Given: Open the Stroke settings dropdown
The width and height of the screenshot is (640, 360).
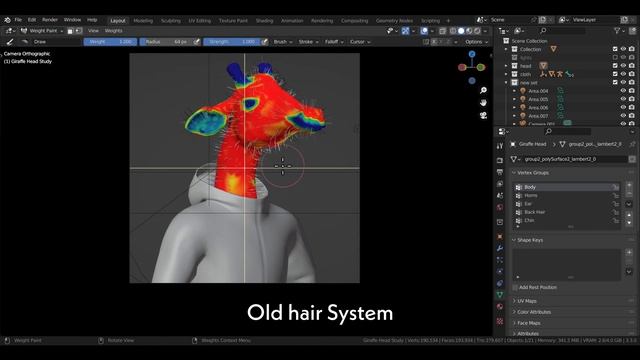Looking at the screenshot, I should (308, 42).
